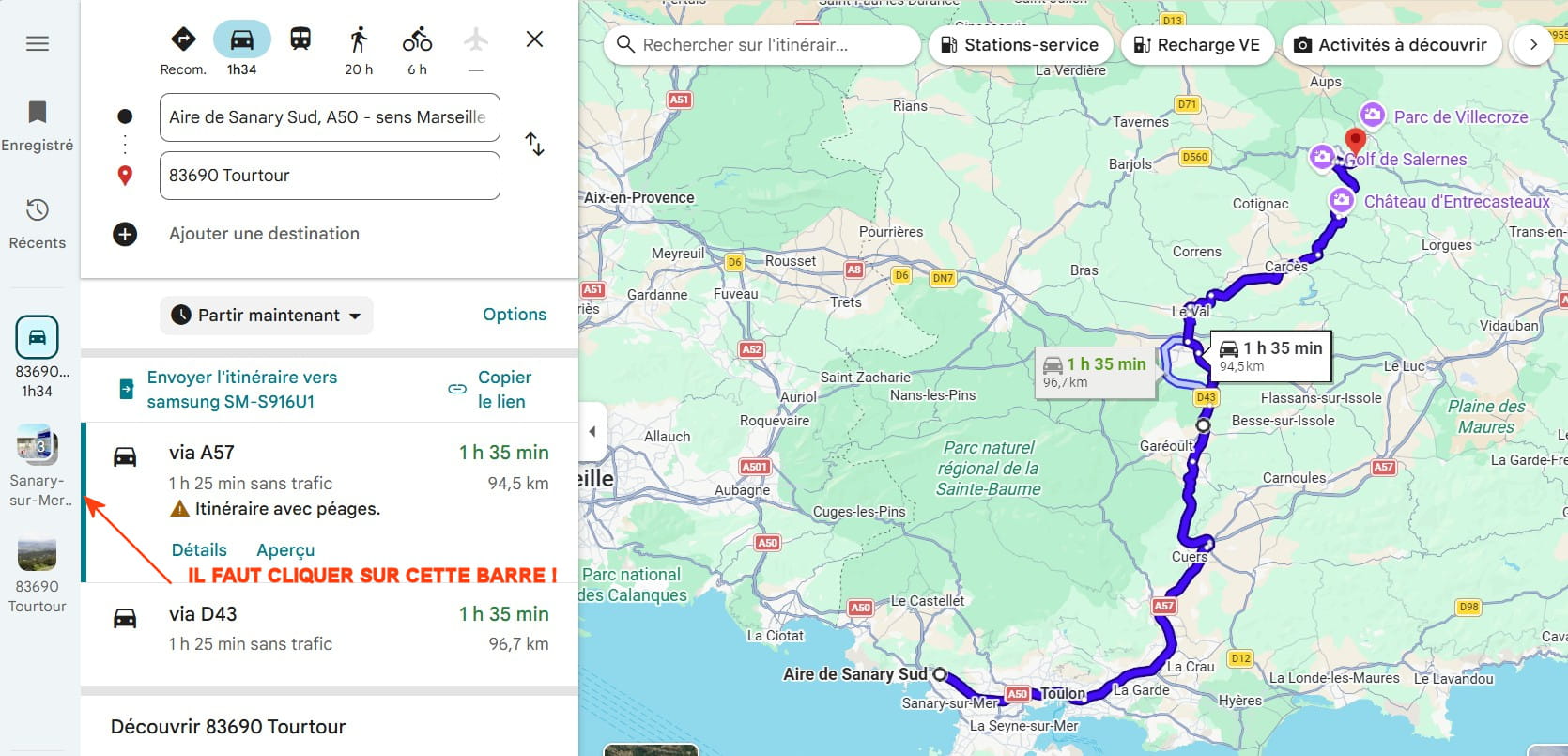Image resolution: width=1568 pixels, height=756 pixels.
Task: Open Récents history in sidebar
Action: [38, 223]
